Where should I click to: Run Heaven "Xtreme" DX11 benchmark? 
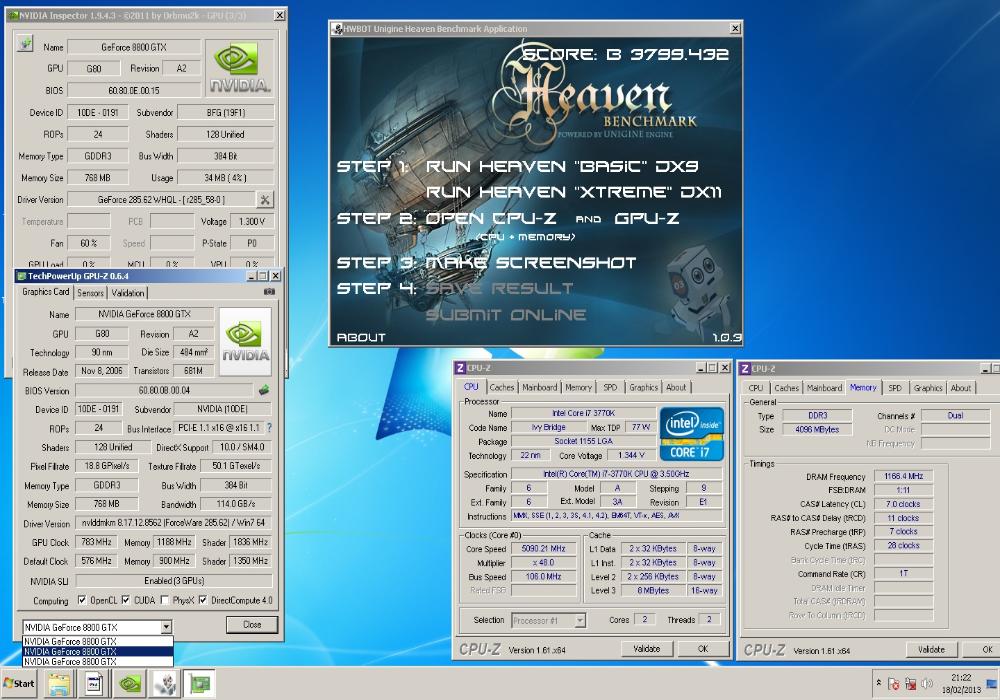point(574,192)
